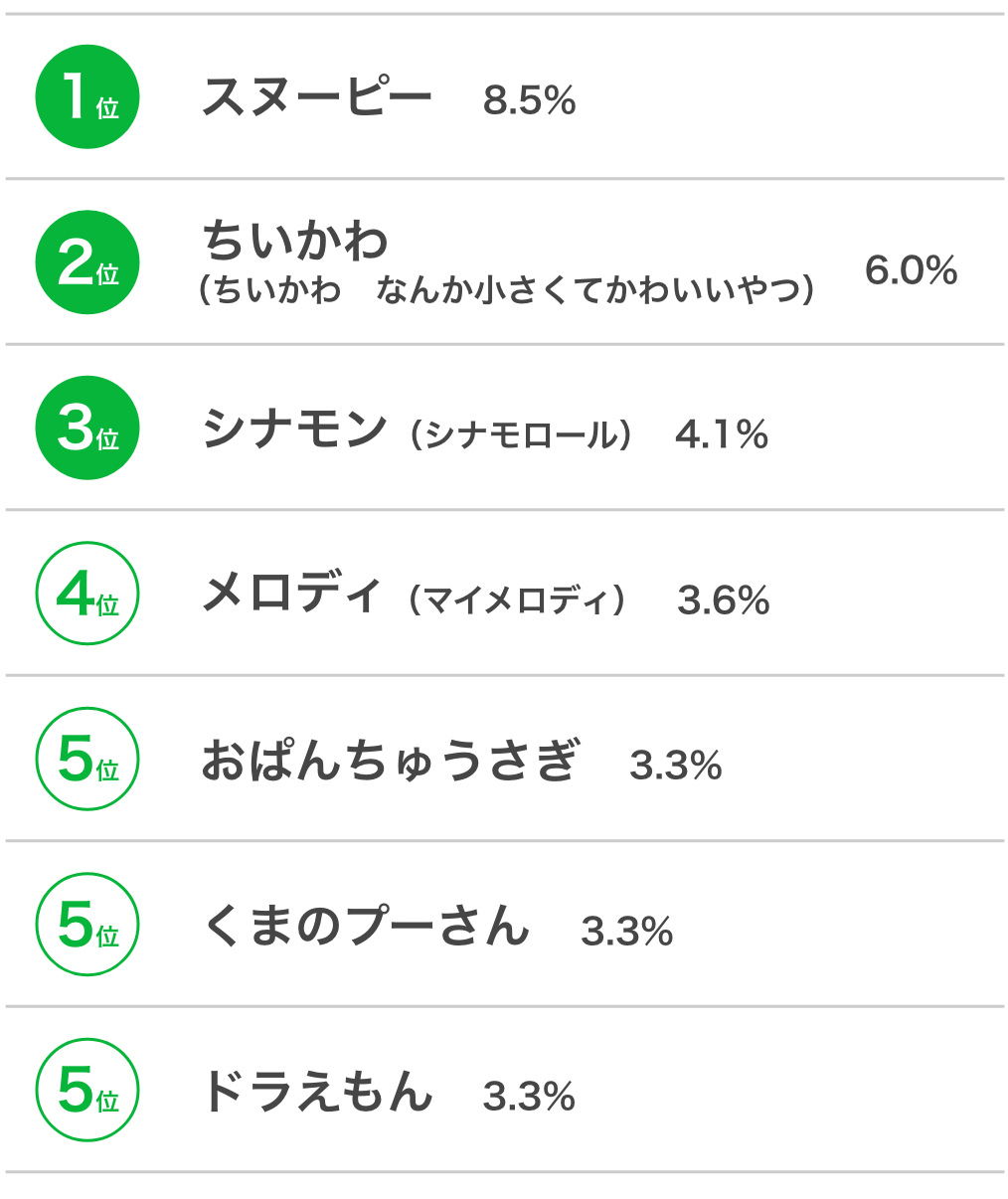
Task: Click the 5位 badge beside ドラえもん
Action: click(x=87, y=1091)
